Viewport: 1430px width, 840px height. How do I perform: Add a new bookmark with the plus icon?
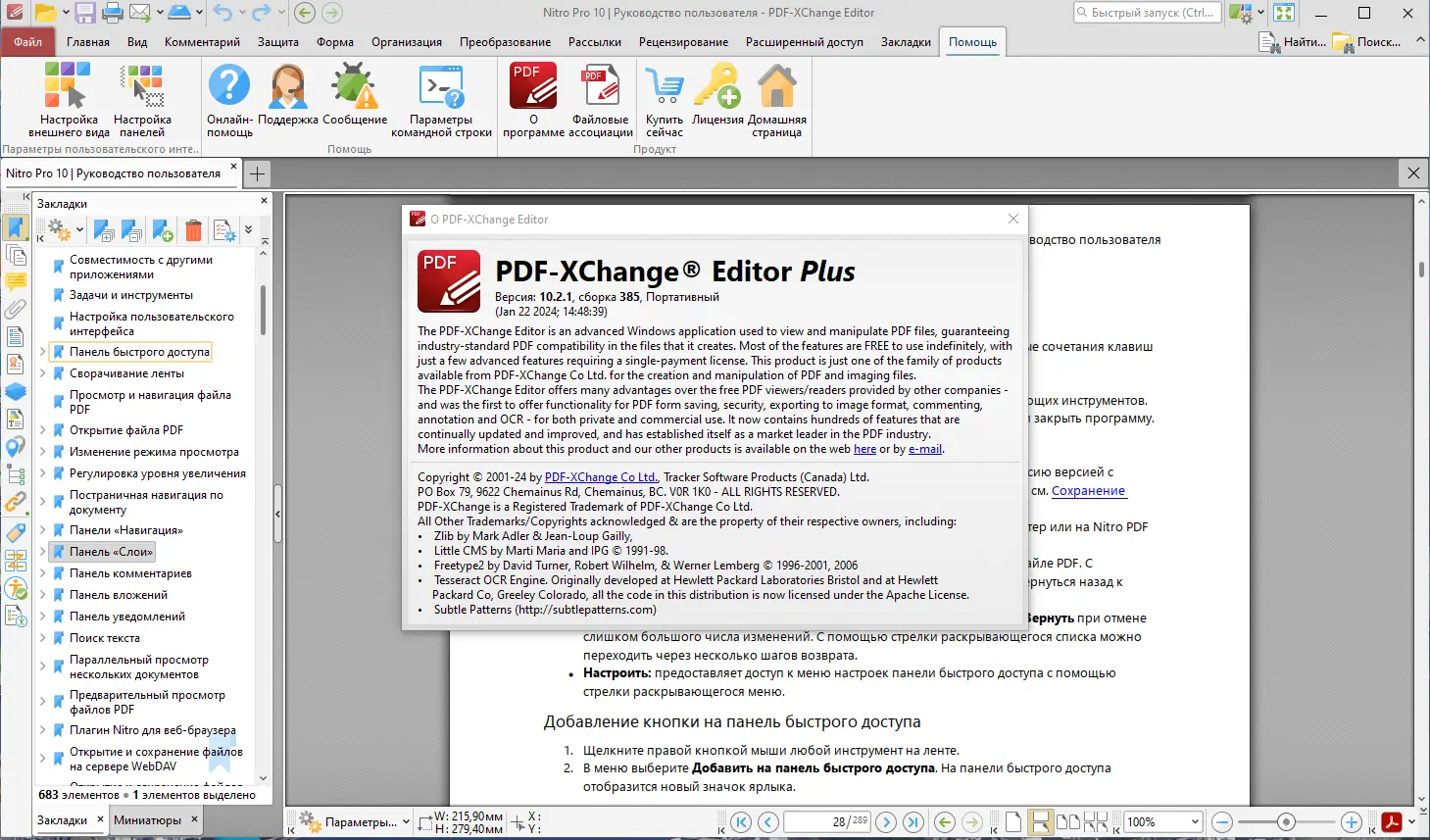click(x=163, y=230)
